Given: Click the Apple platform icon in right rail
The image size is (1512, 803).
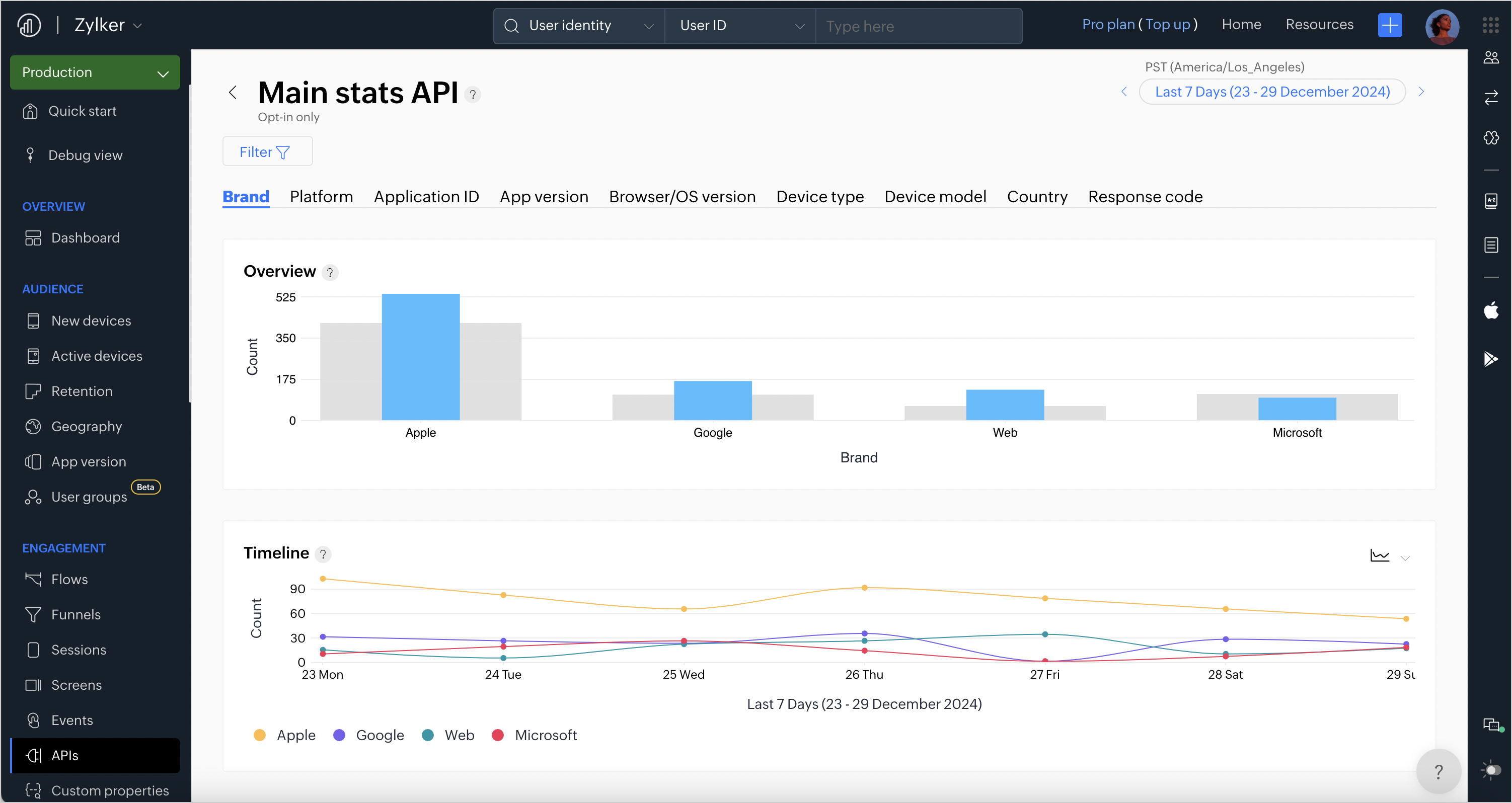Looking at the screenshot, I should (1491, 310).
